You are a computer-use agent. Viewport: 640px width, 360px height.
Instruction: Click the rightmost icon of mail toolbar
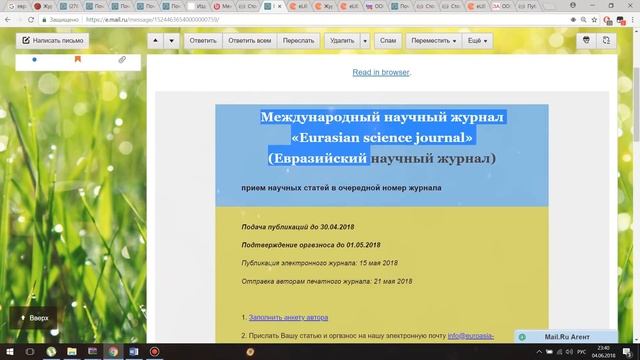606,40
